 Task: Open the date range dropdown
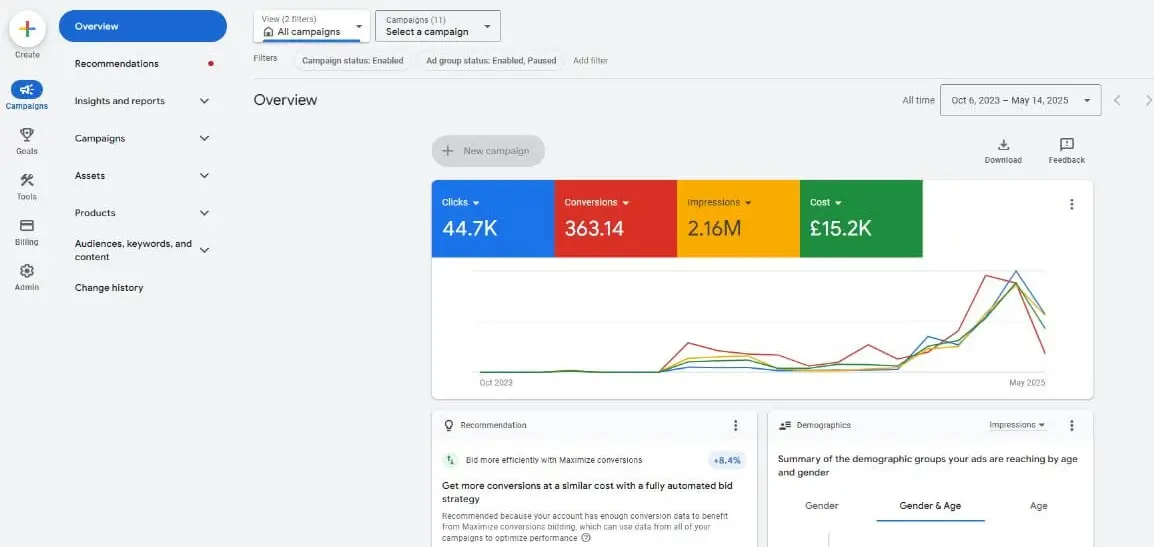click(x=1020, y=100)
